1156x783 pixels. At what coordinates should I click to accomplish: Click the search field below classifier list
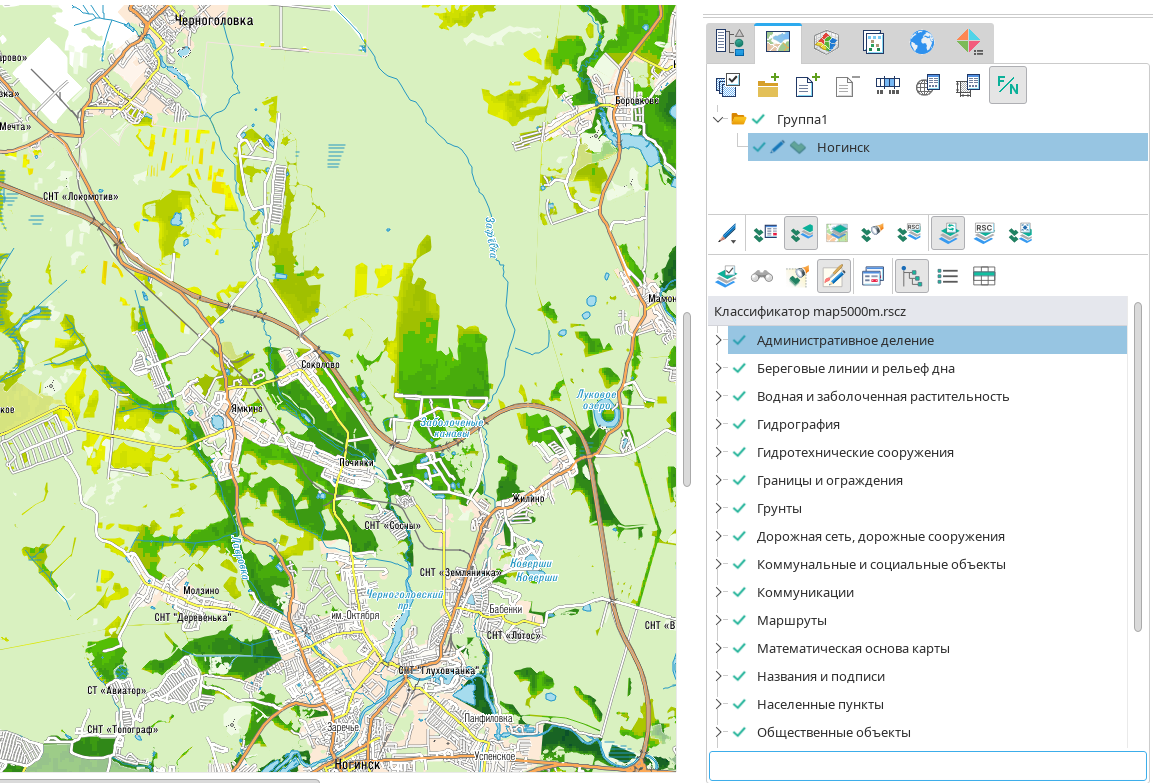pyautogui.click(x=927, y=766)
